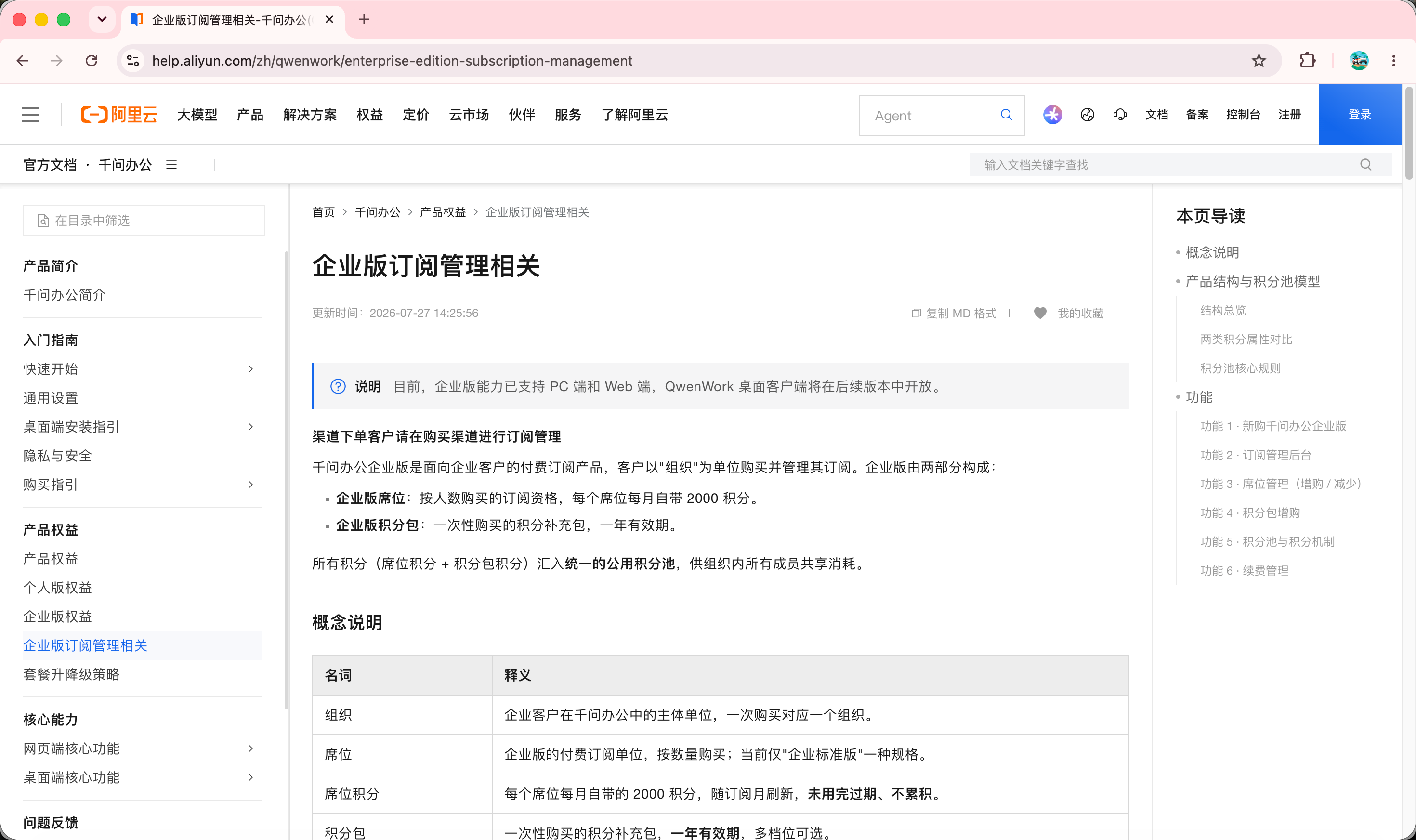
Task: Jump to 两类积分属性对比 in page outline
Action: pos(1246,339)
